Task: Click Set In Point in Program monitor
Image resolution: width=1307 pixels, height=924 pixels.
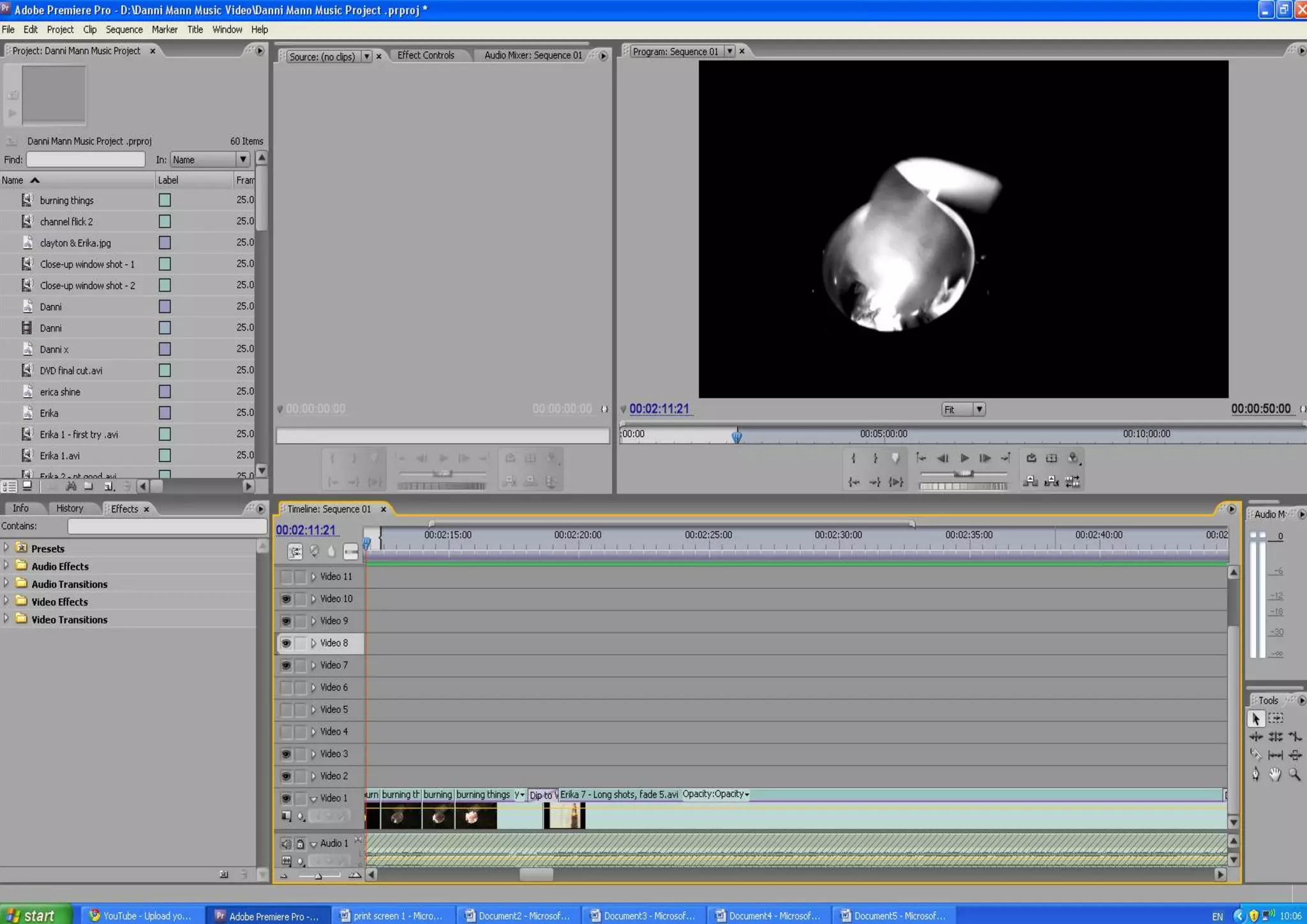Action: click(x=854, y=458)
